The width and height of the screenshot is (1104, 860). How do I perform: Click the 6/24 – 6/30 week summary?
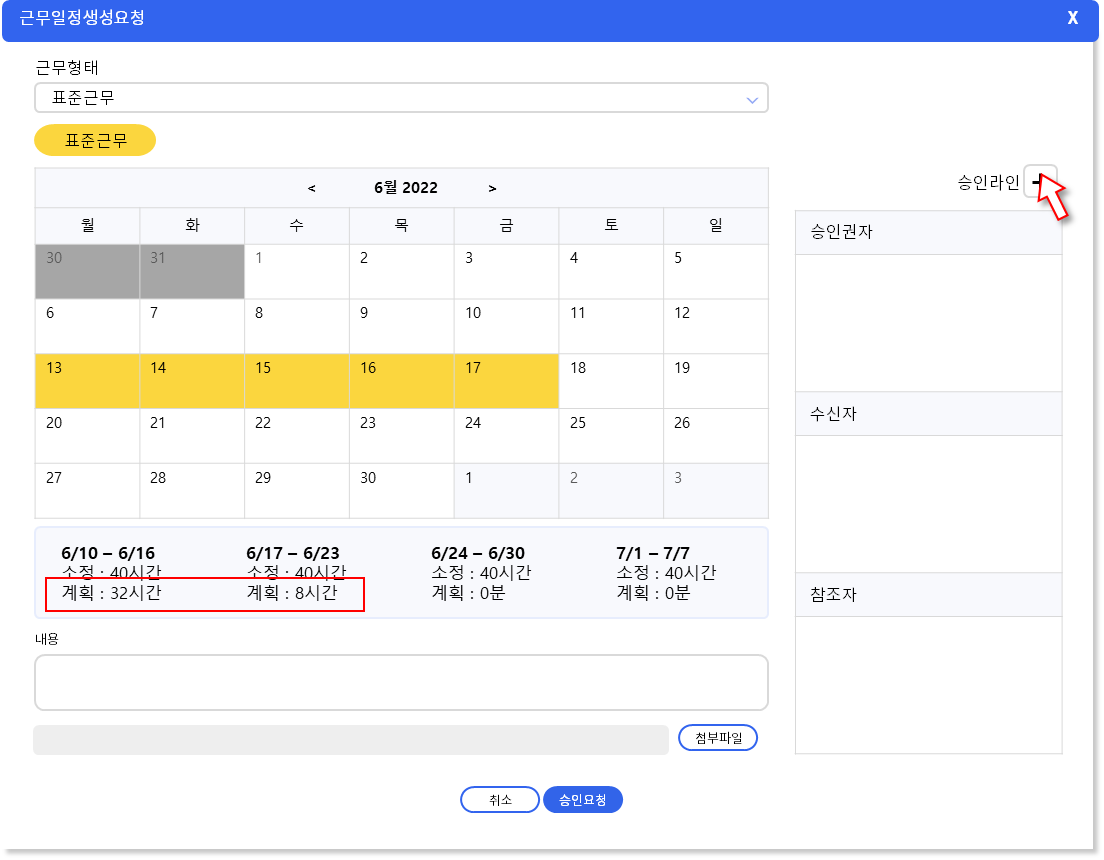[481, 573]
